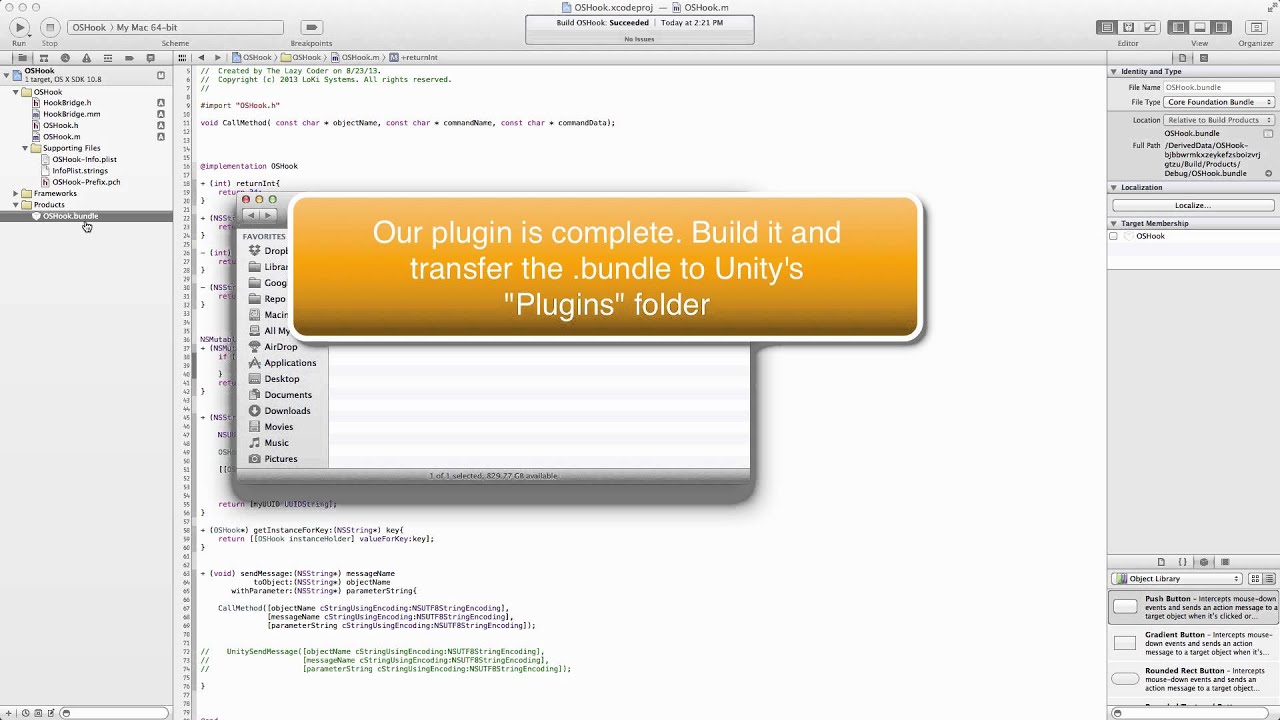Select HookBridge.mm file
This screenshot has width=1280, height=720.
[x=71, y=114]
